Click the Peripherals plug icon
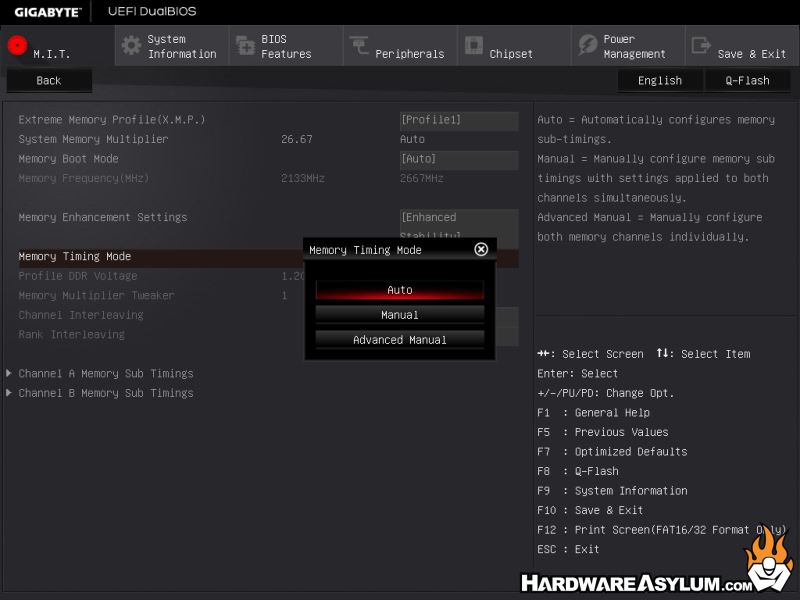Image resolution: width=800 pixels, height=600 pixels. (x=359, y=46)
